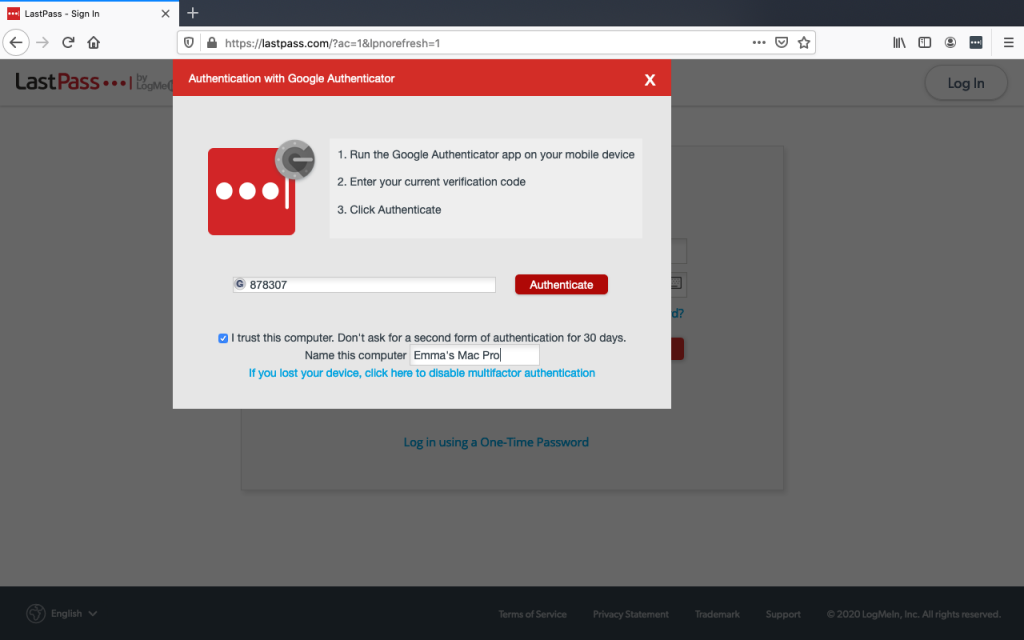Open the English language dropdown
The image size is (1024, 640).
[74, 613]
